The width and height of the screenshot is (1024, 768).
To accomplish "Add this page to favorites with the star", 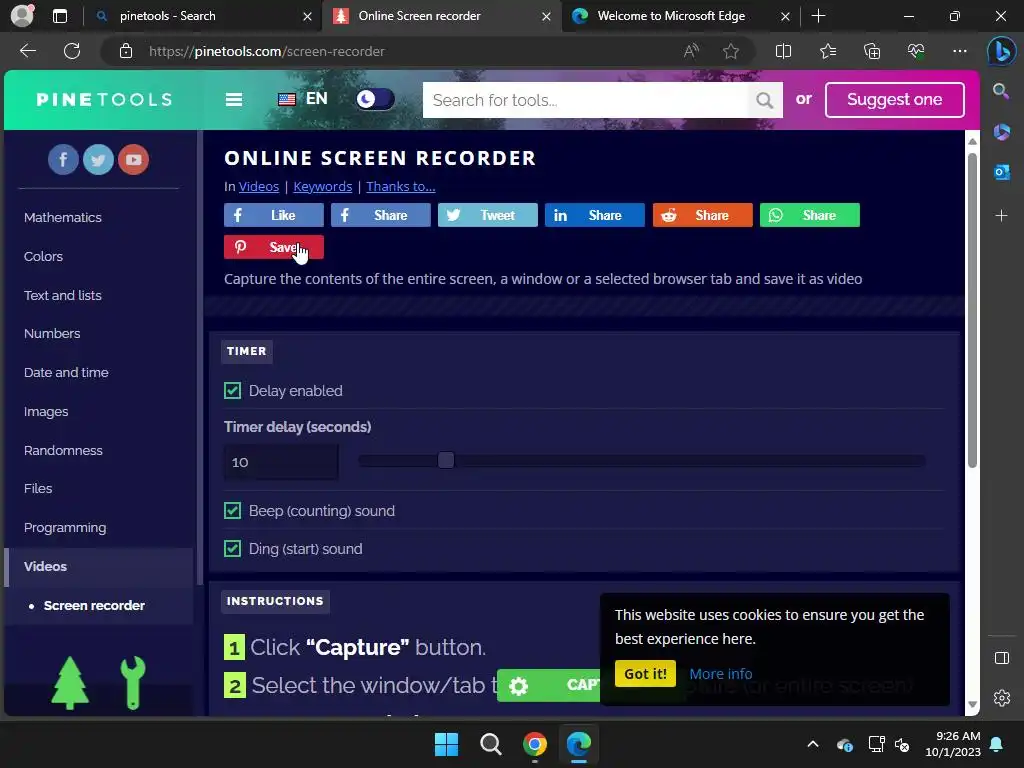I will point(731,51).
